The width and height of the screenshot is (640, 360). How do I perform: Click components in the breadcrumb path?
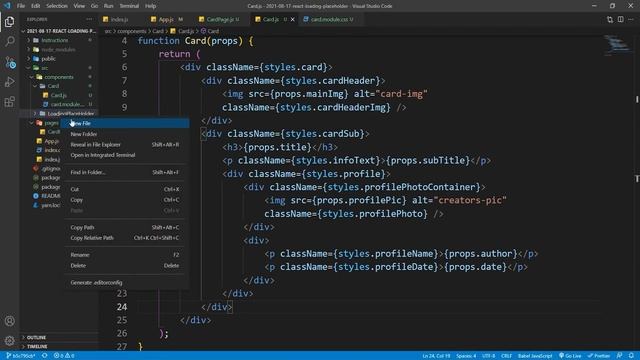coord(131,31)
